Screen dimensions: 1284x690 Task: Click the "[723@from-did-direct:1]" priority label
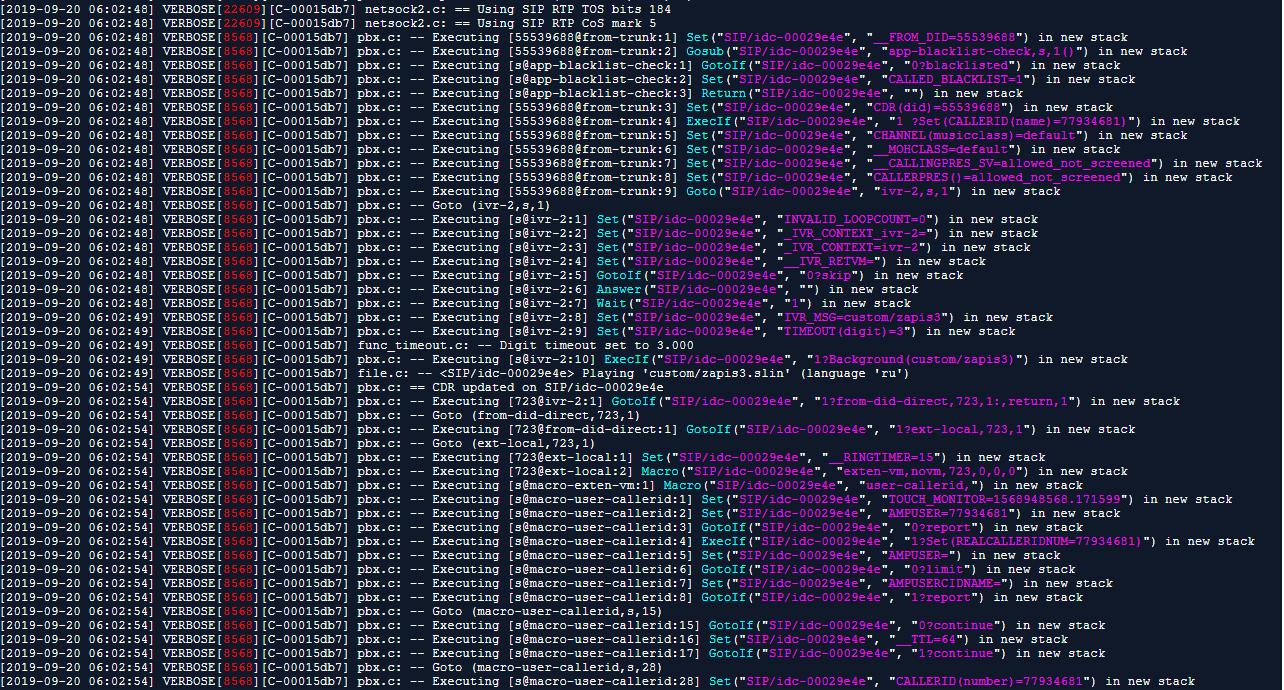pos(593,429)
